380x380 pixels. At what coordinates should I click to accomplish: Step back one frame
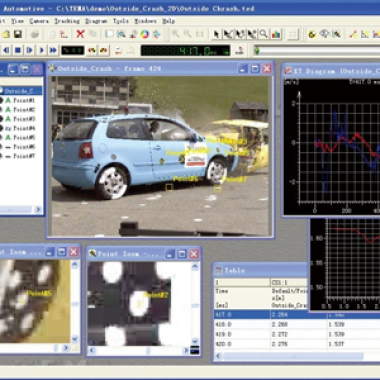[6, 50]
